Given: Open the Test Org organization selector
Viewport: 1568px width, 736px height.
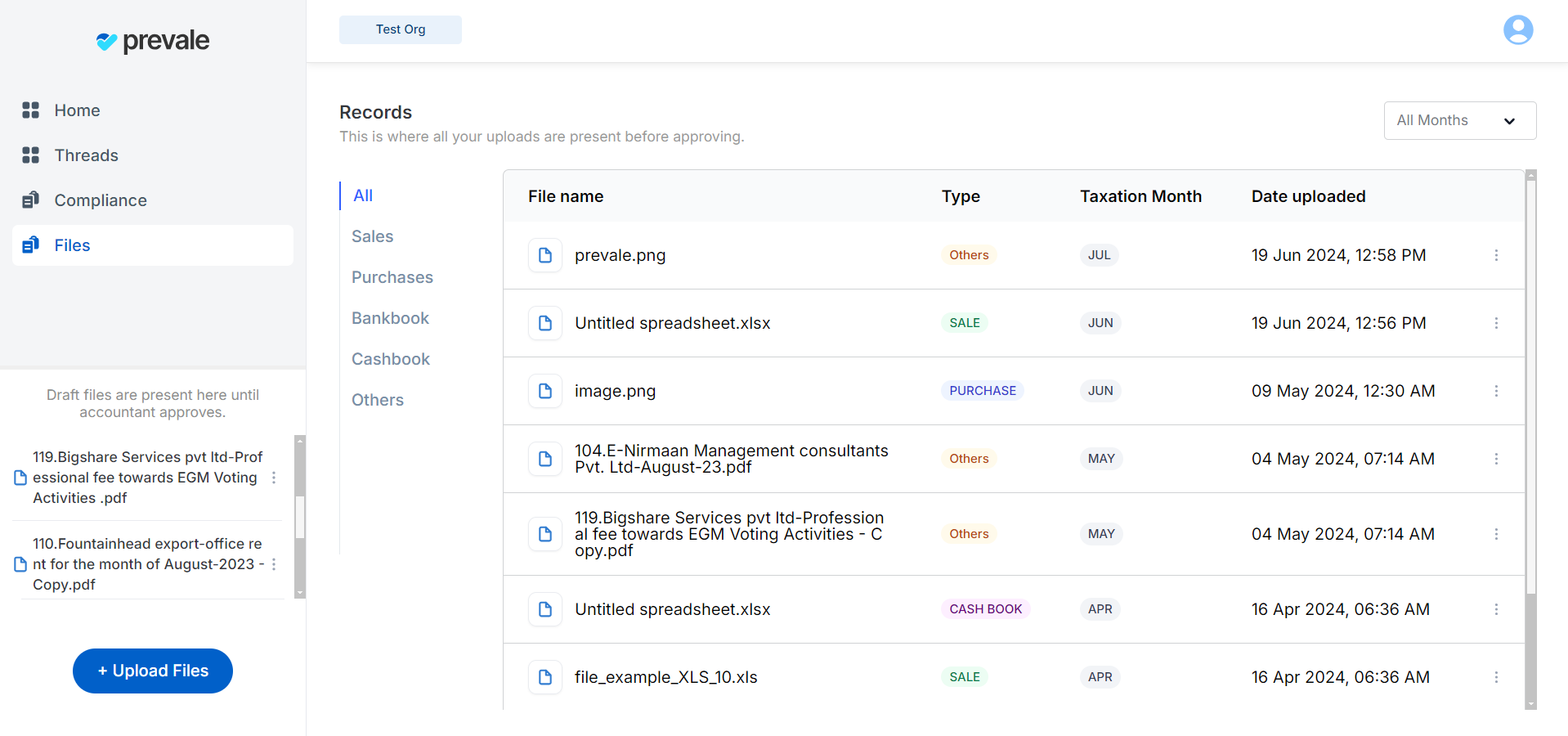Looking at the screenshot, I should [401, 29].
